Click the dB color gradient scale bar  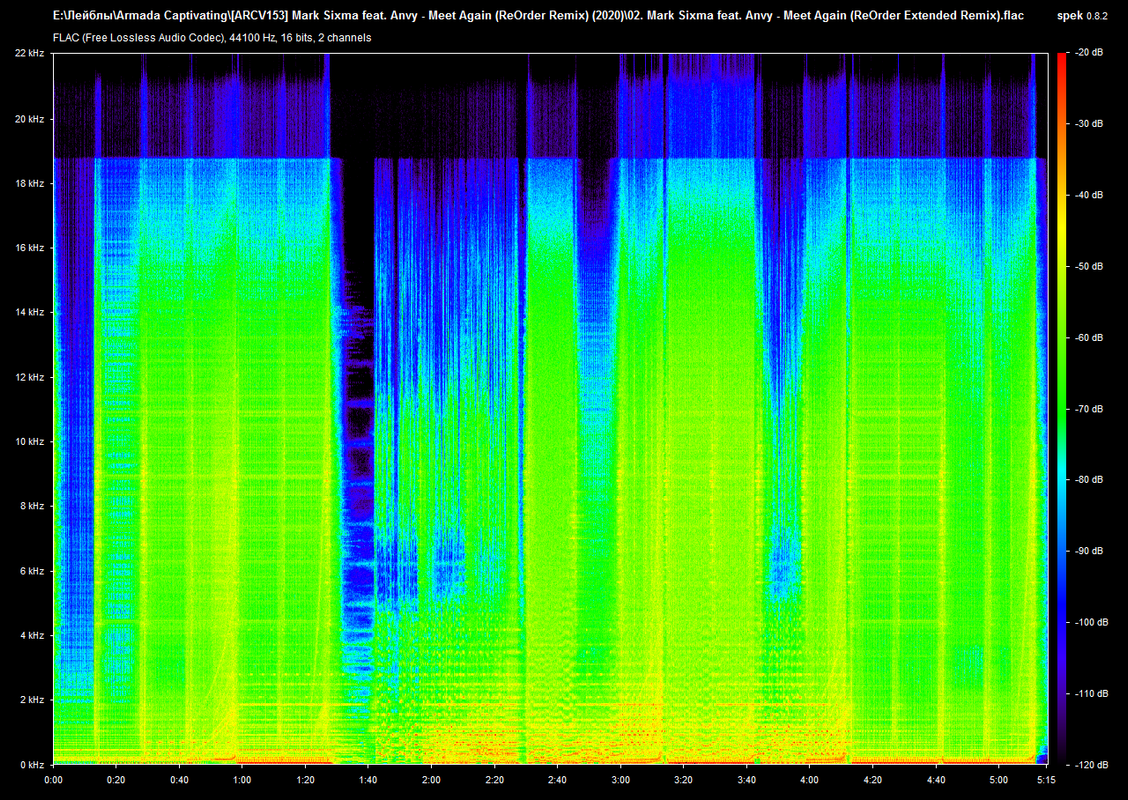pyautogui.click(x=1062, y=409)
